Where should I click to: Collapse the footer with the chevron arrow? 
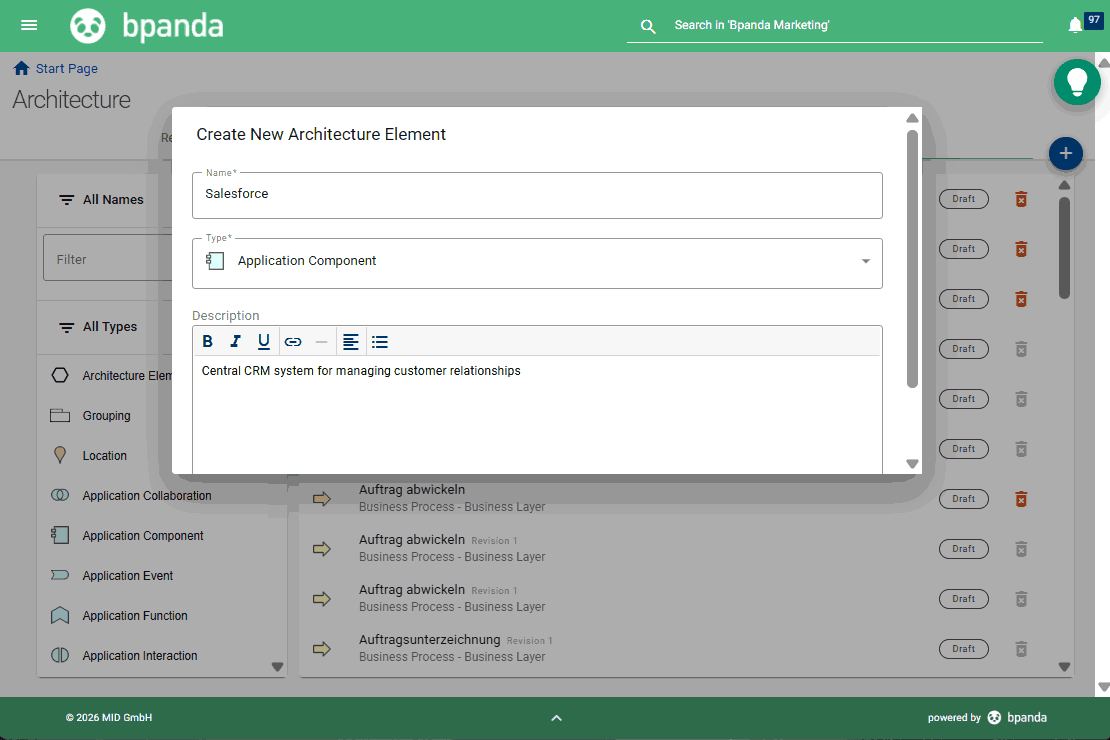pos(557,717)
